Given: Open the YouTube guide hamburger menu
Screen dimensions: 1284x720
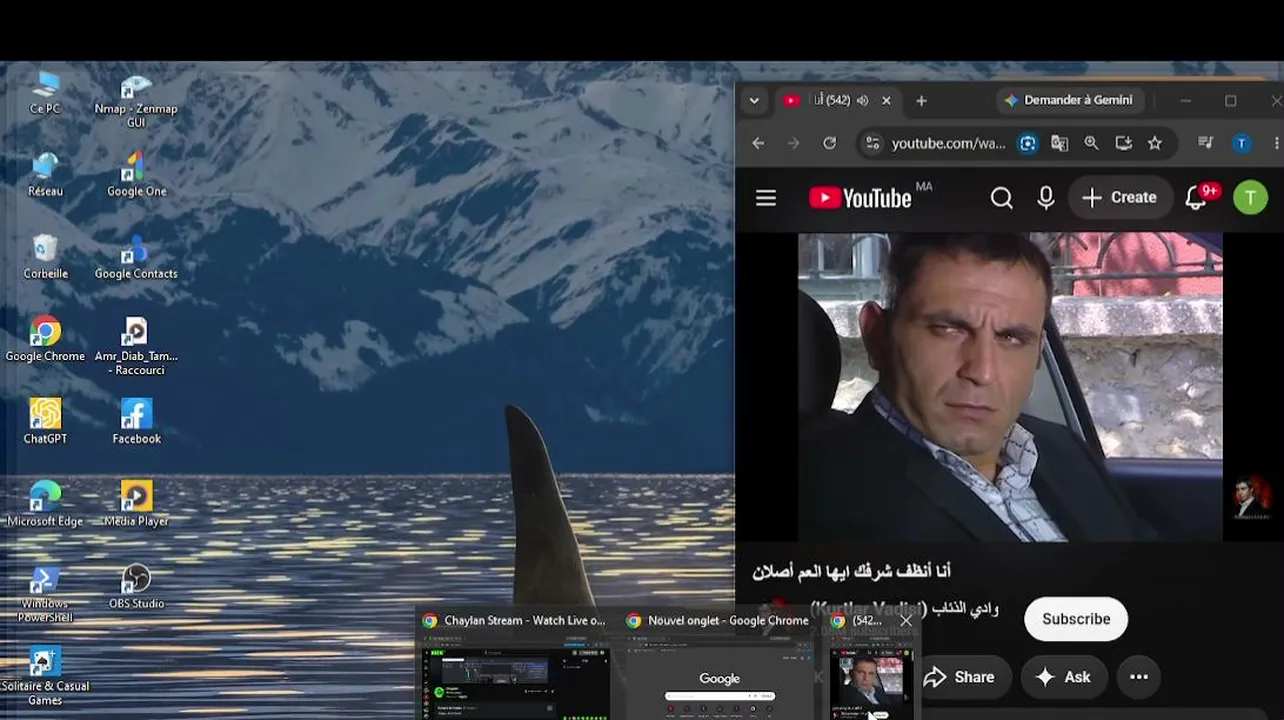Looking at the screenshot, I should 766,198.
